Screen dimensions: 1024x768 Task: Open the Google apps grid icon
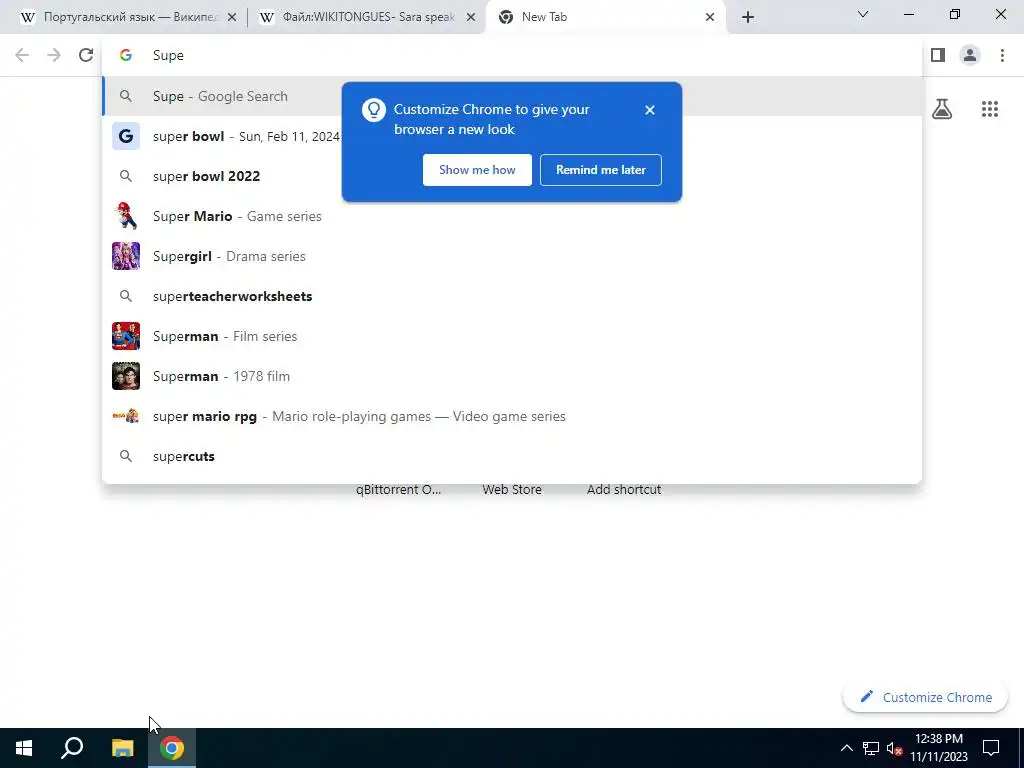tap(989, 109)
